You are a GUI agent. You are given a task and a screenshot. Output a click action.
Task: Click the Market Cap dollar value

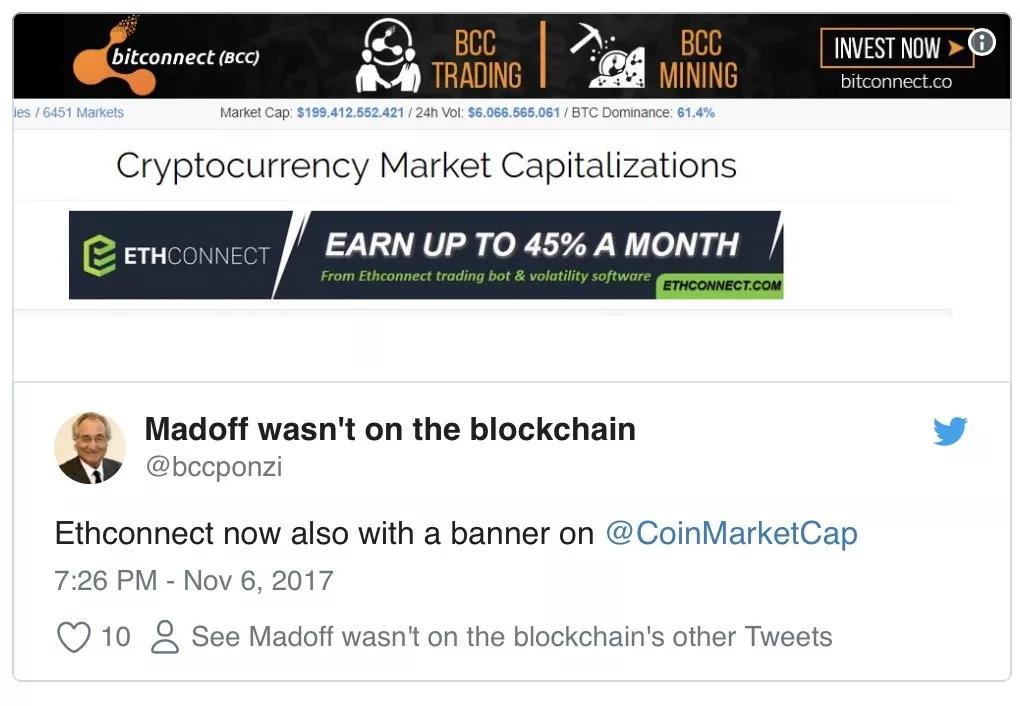[350, 113]
